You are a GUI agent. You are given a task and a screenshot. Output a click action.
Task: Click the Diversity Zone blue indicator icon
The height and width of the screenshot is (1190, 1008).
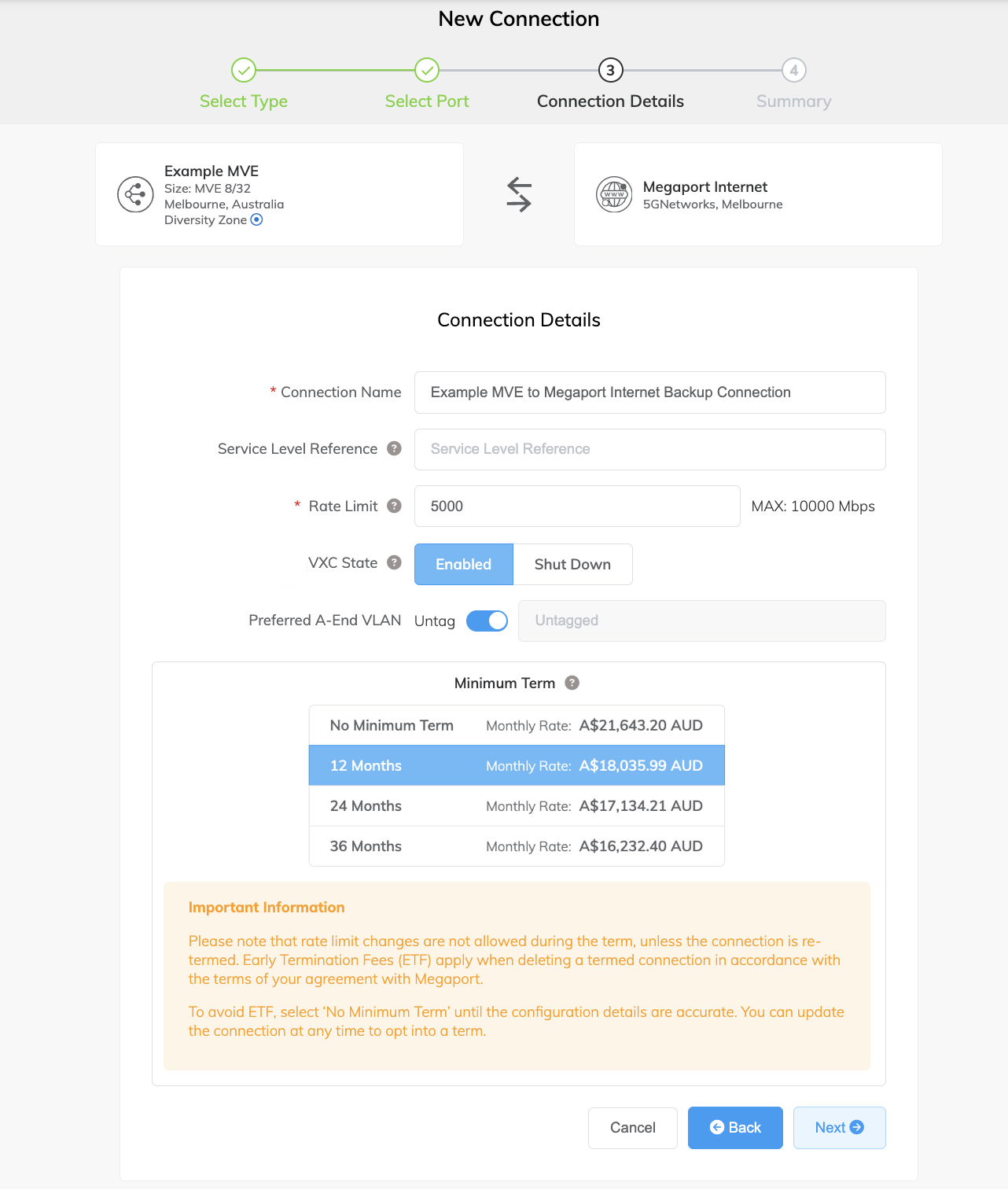pyautogui.click(x=256, y=220)
